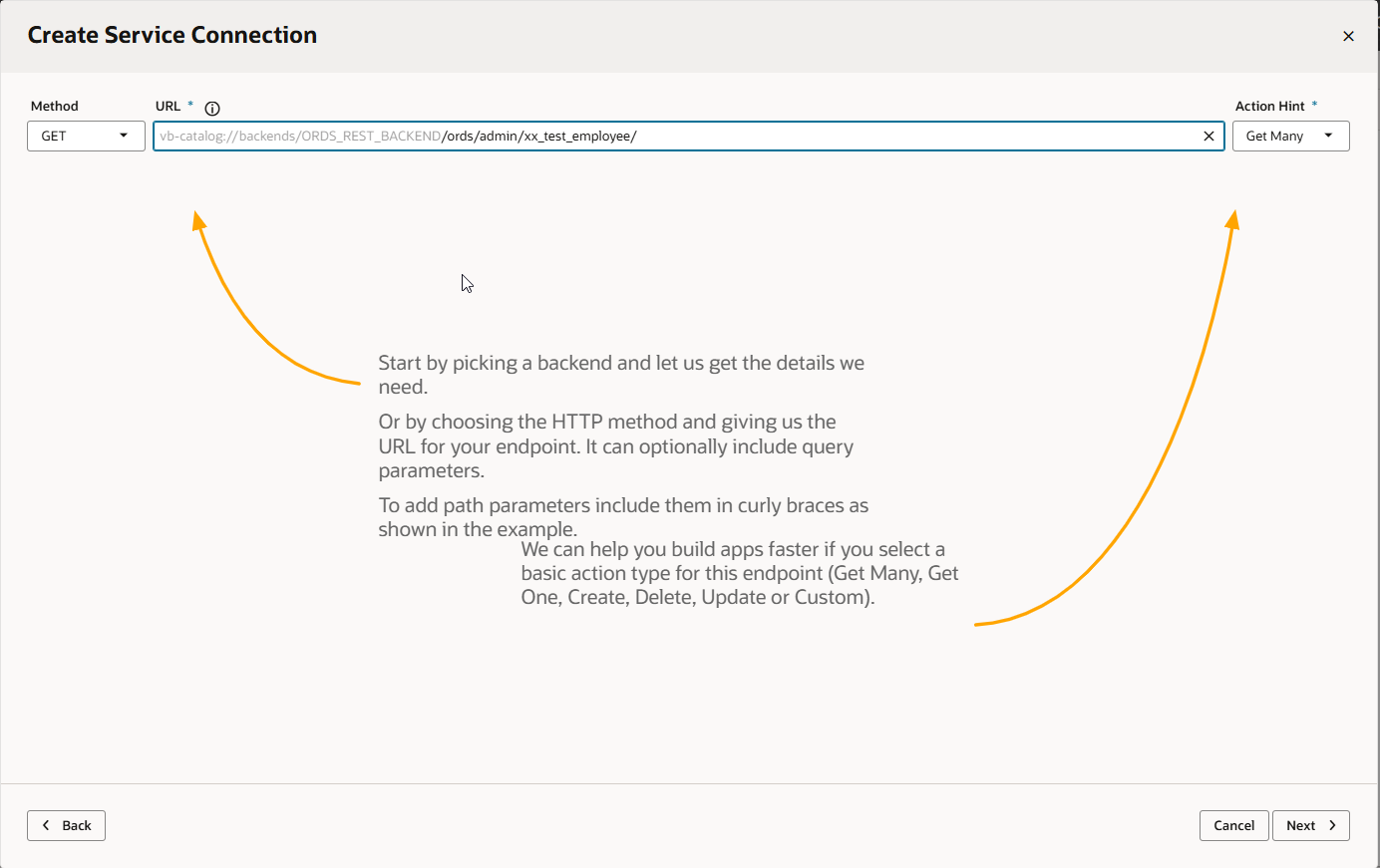Screen dimensions: 1380x868
Task: Click the Method dropdown arrow
Action: (x=124, y=136)
